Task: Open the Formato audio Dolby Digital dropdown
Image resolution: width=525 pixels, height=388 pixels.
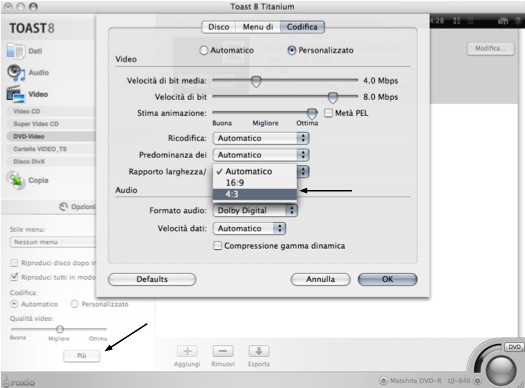Action: coord(255,211)
